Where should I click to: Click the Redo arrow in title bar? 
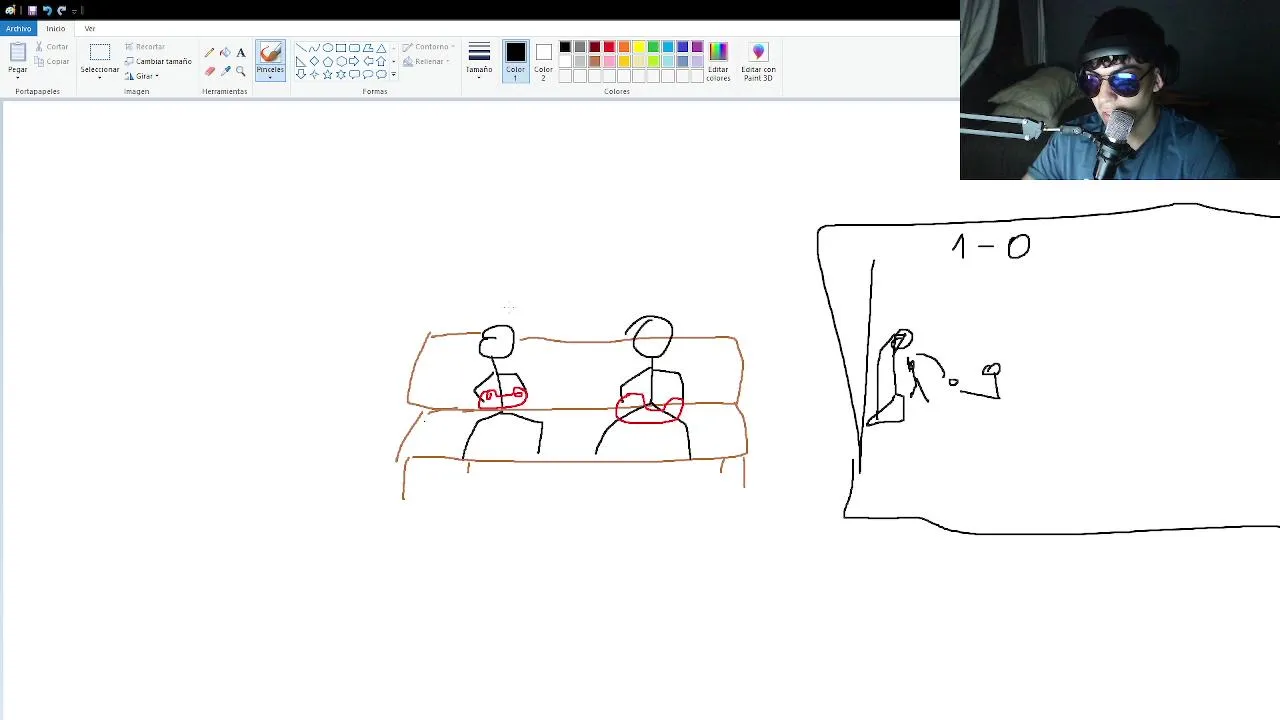click(x=61, y=10)
